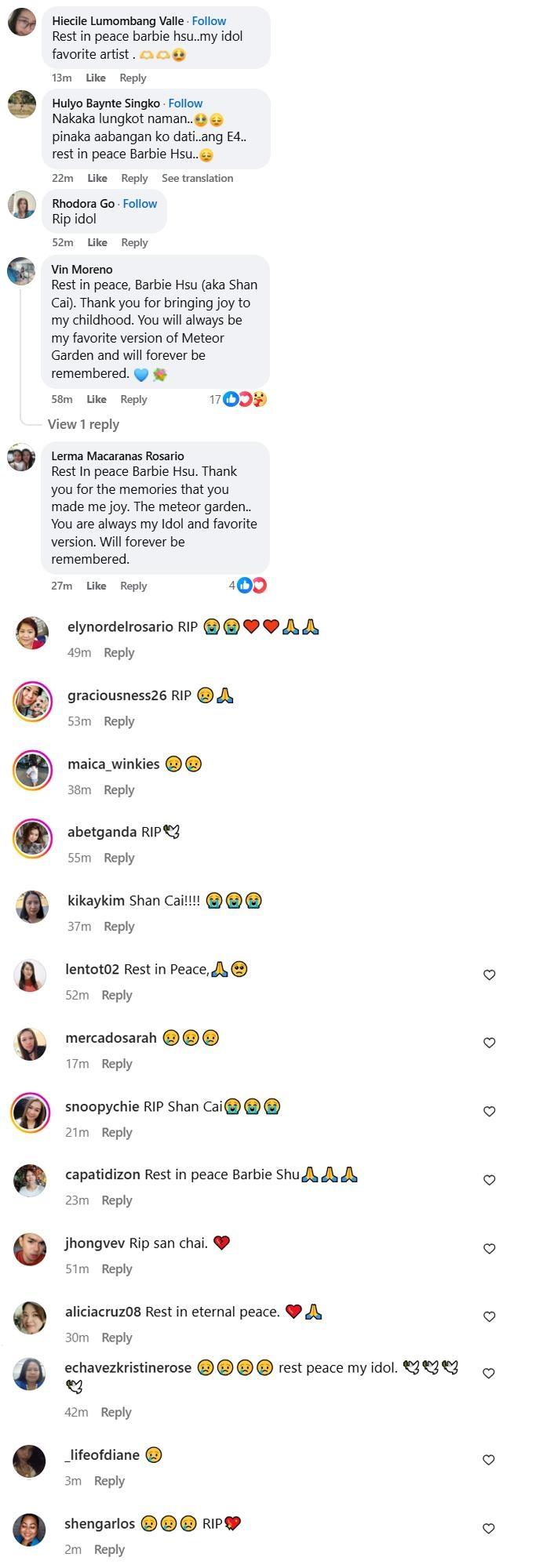Reply to kikaykim's Shan Cai comment
The width and height of the screenshot is (543, 1568).
(x=119, y=926)
